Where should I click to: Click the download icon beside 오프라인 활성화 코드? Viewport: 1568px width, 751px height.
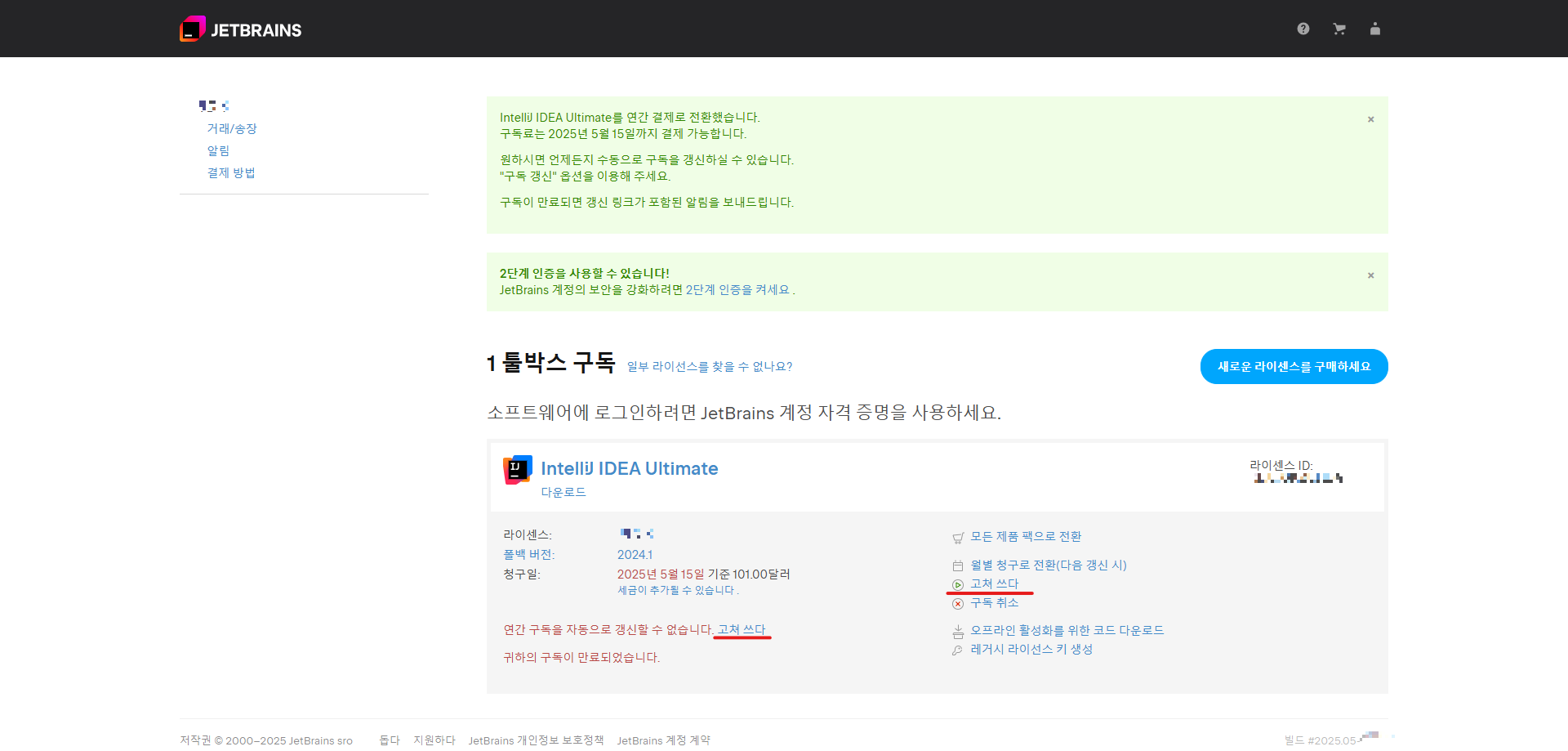click(958, 632)
